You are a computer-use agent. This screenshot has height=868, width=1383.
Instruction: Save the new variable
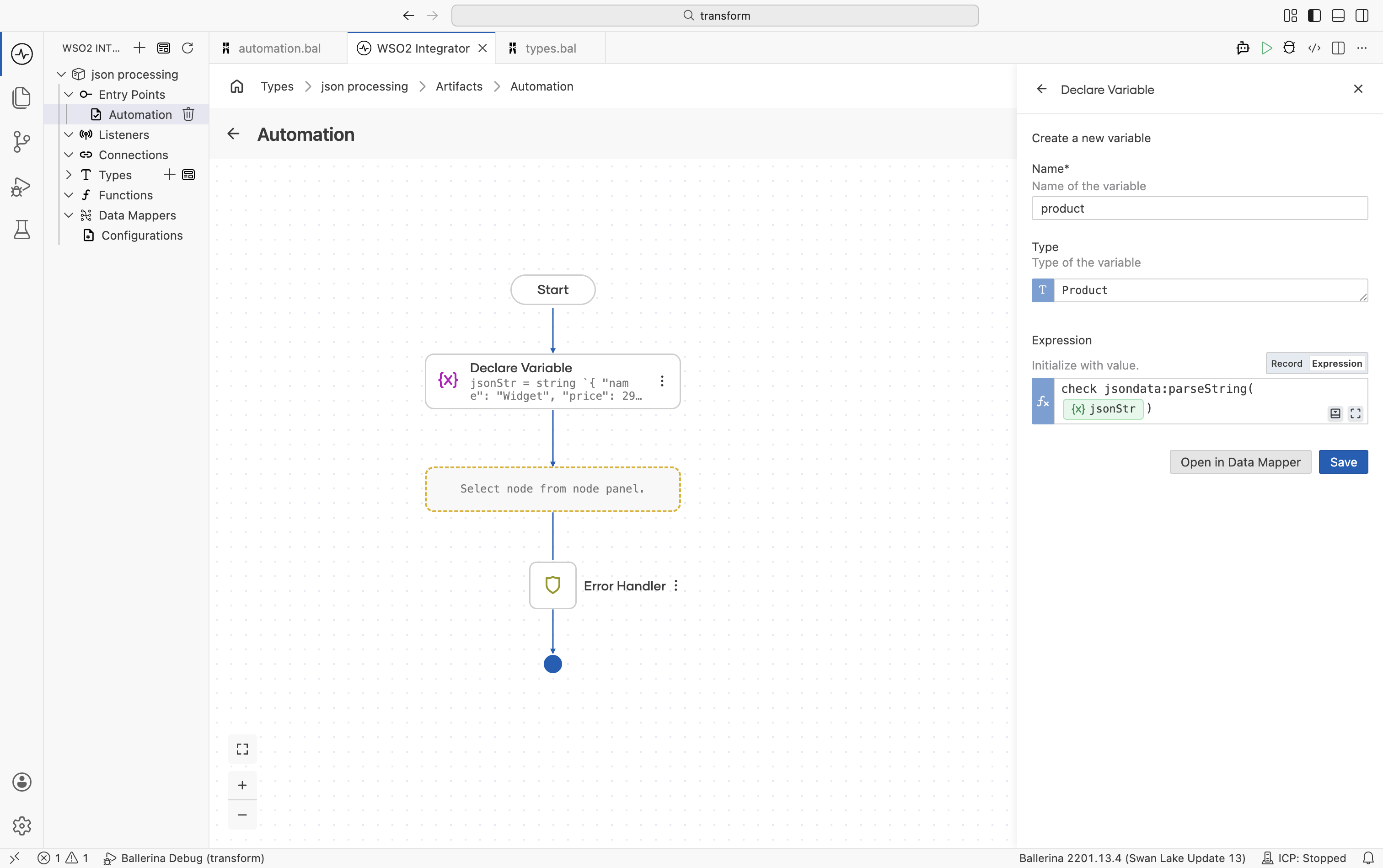[x=1343, y=462]
